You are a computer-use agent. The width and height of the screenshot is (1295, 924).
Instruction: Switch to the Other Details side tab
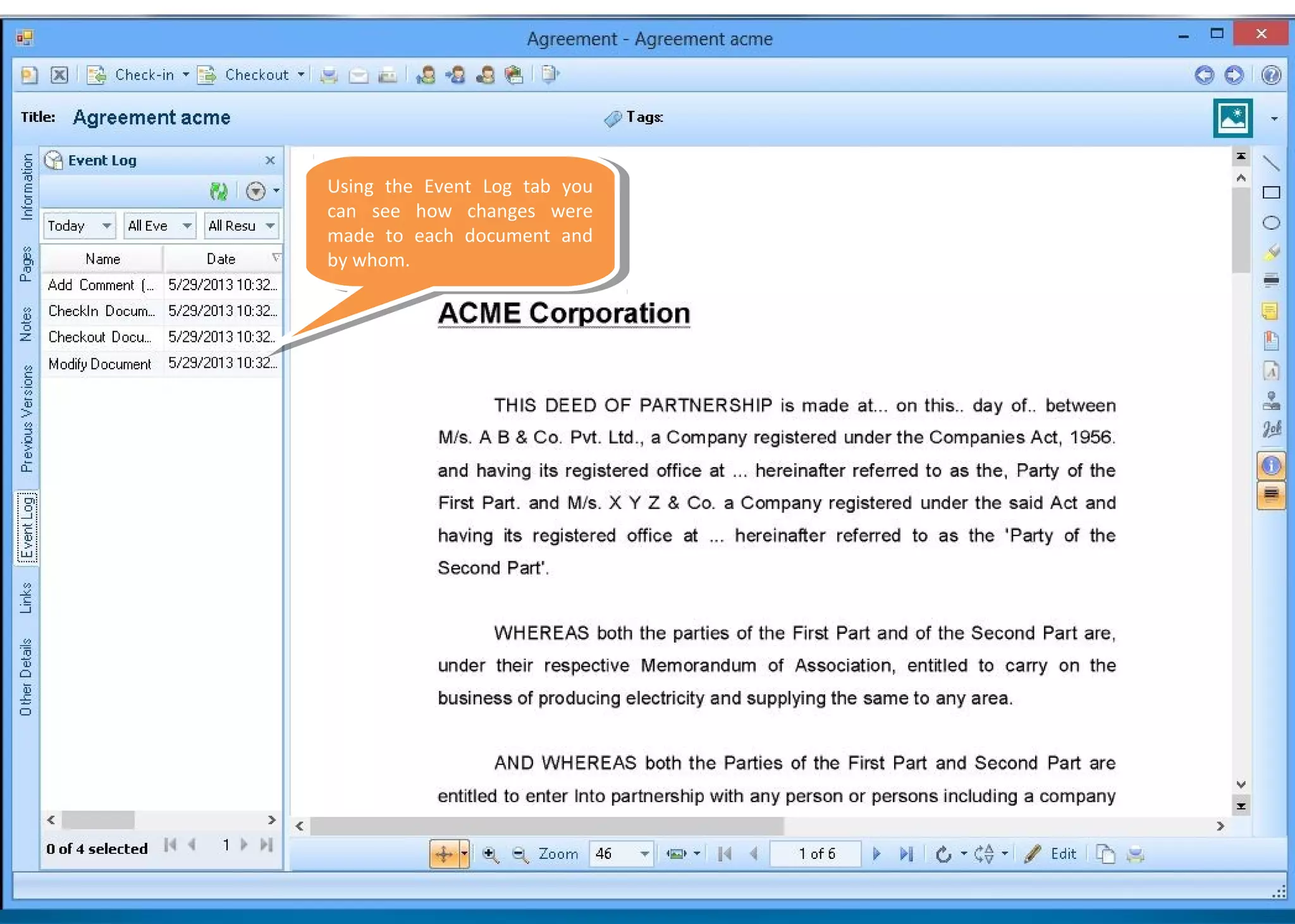pyautogui.click(x=26, y=677)
